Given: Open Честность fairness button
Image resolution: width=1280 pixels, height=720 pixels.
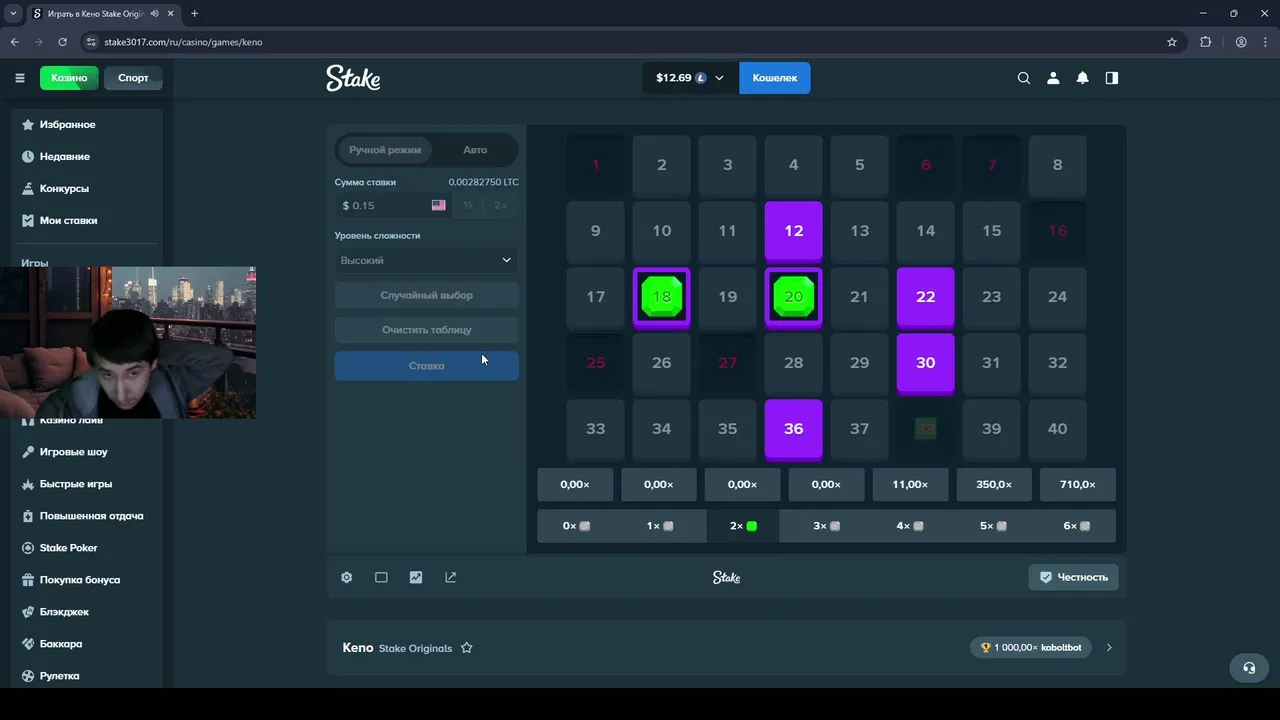Looking at the screenshot, I should [1073, 577].
